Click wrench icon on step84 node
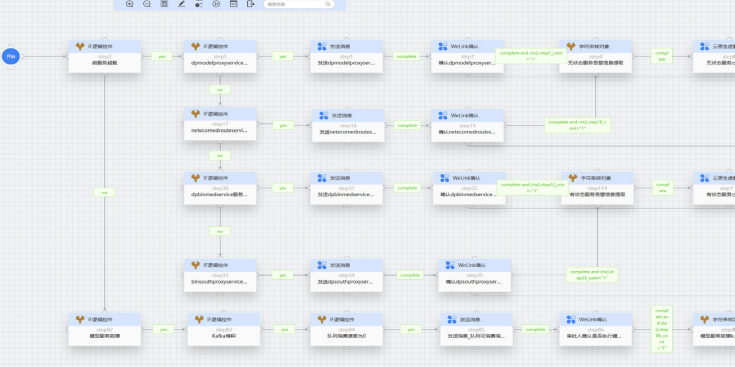This screenshot has height=367, width=735. 322,320
